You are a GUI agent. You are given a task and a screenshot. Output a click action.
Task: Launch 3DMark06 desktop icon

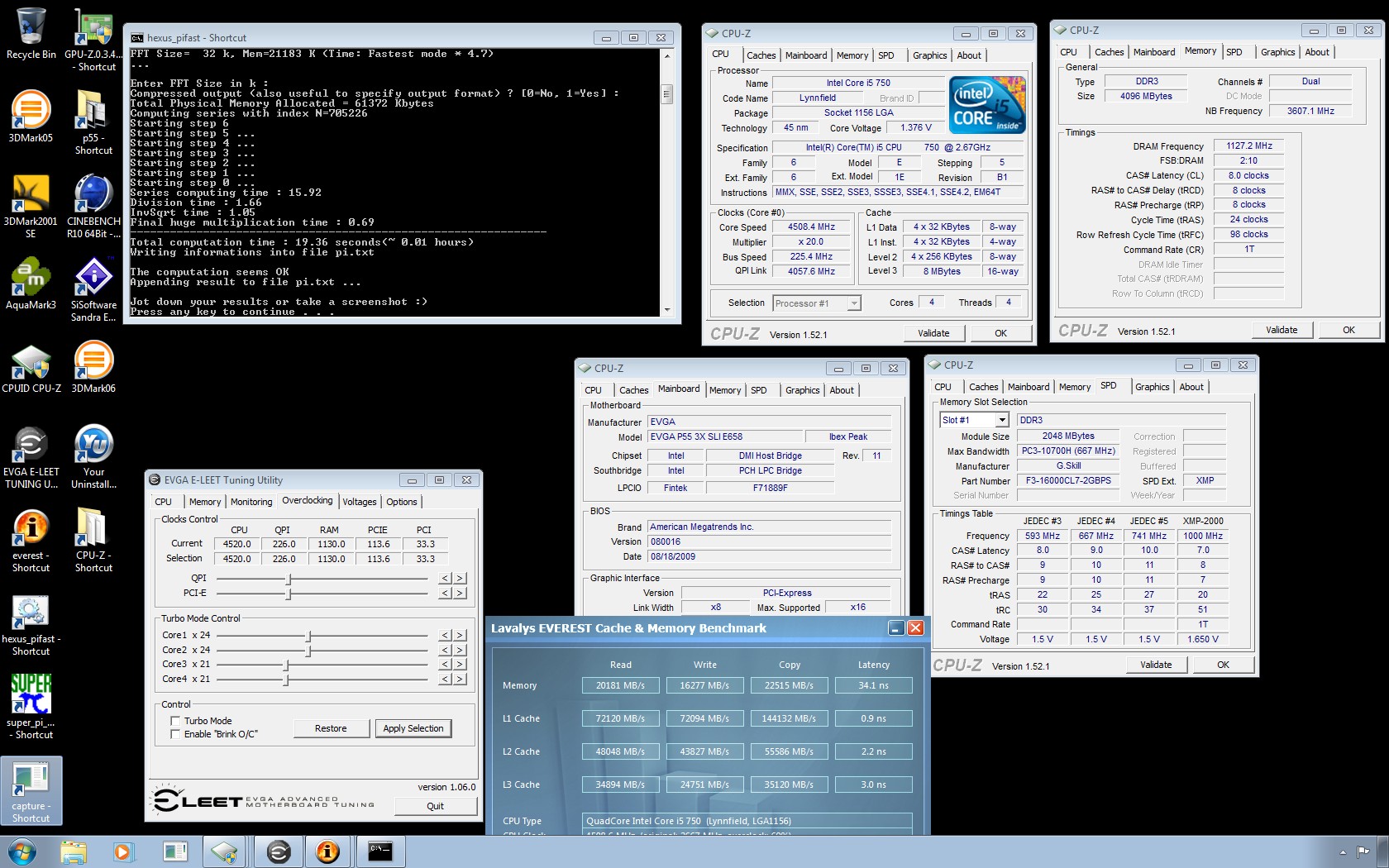93,366
